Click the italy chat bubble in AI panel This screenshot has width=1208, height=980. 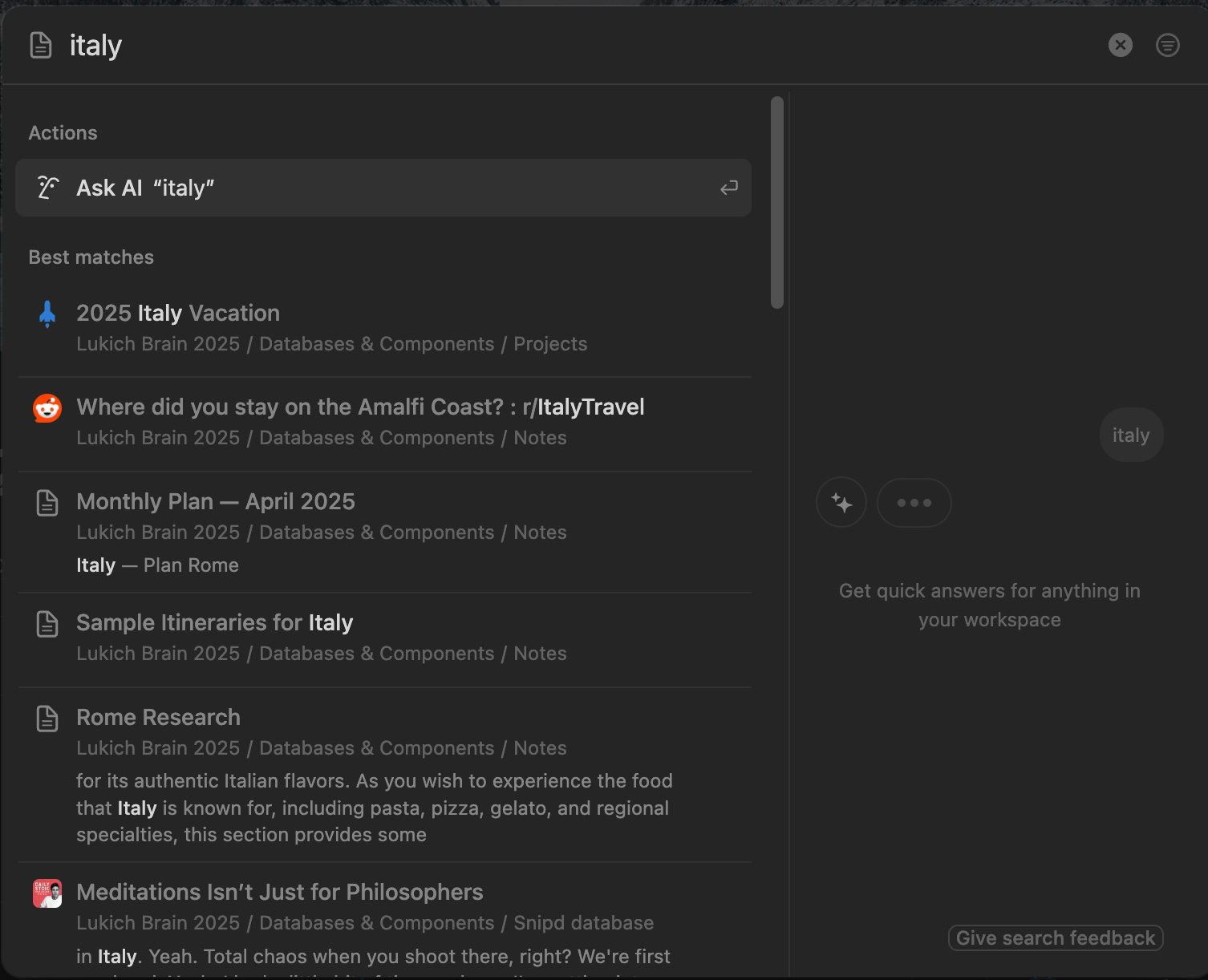1131,435
